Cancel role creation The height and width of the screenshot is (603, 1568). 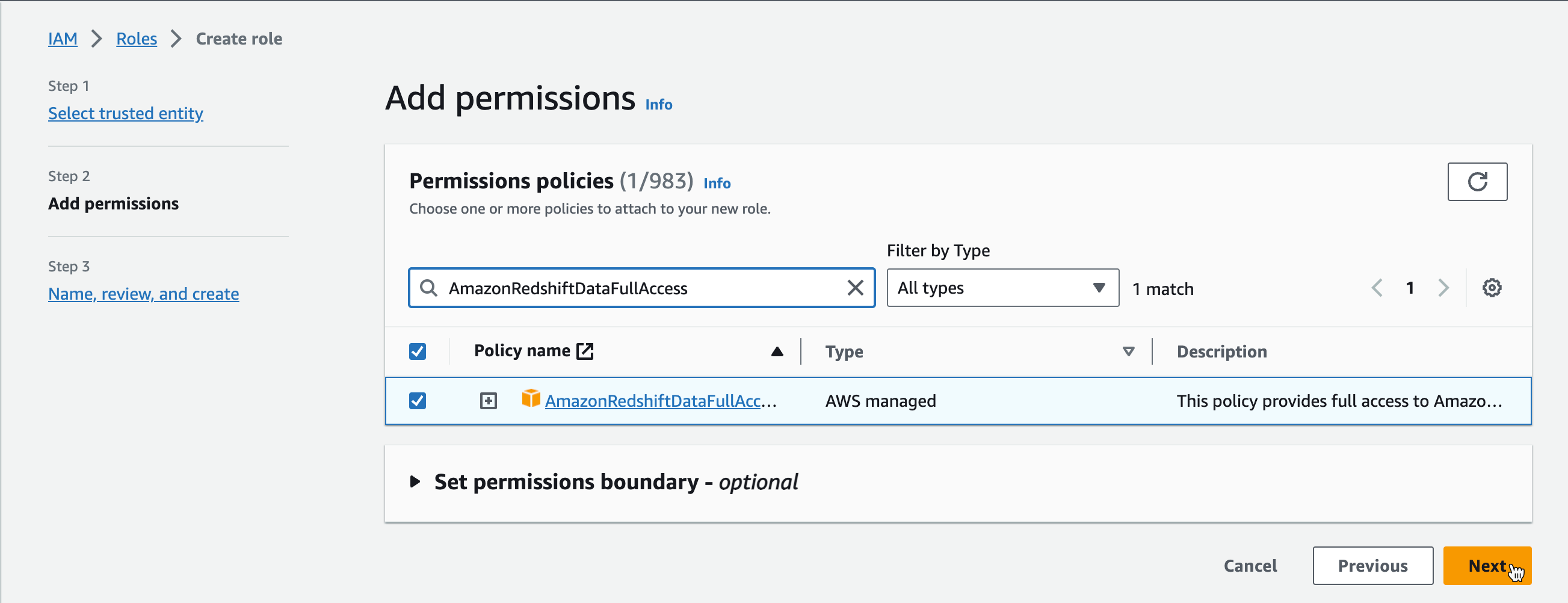[1250, 566]
